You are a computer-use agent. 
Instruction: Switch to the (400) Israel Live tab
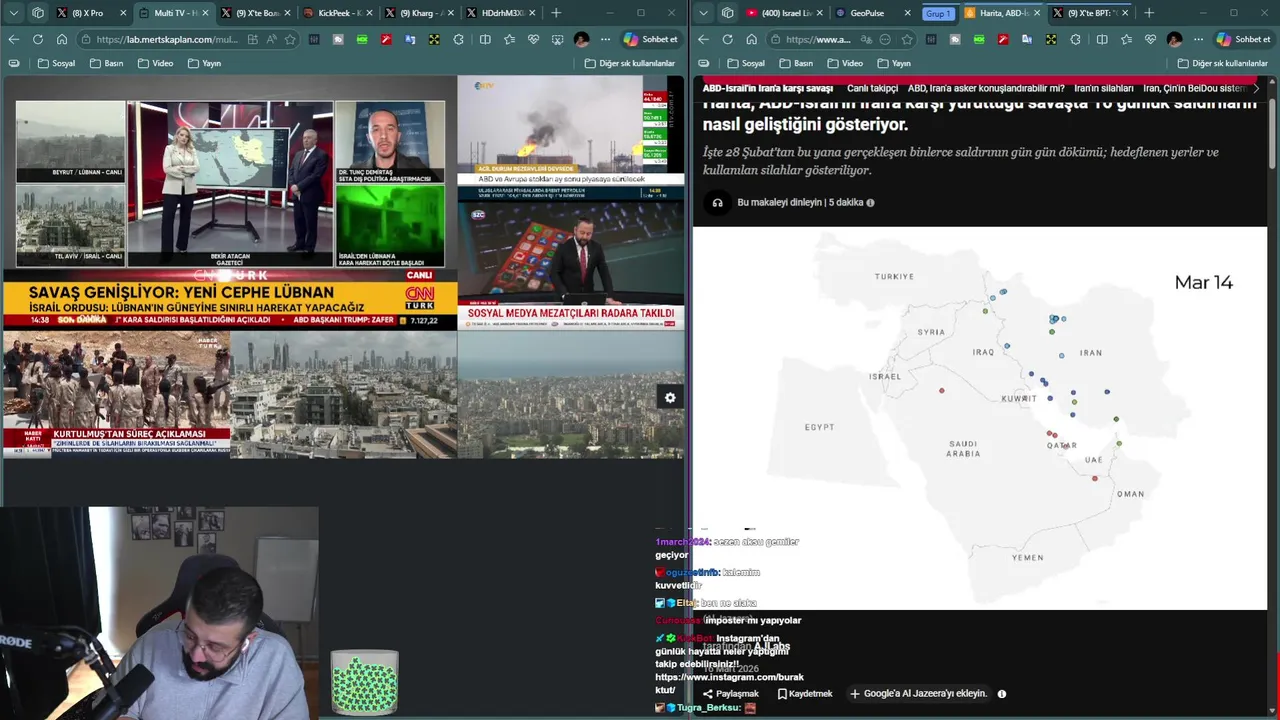coord(784,13)
